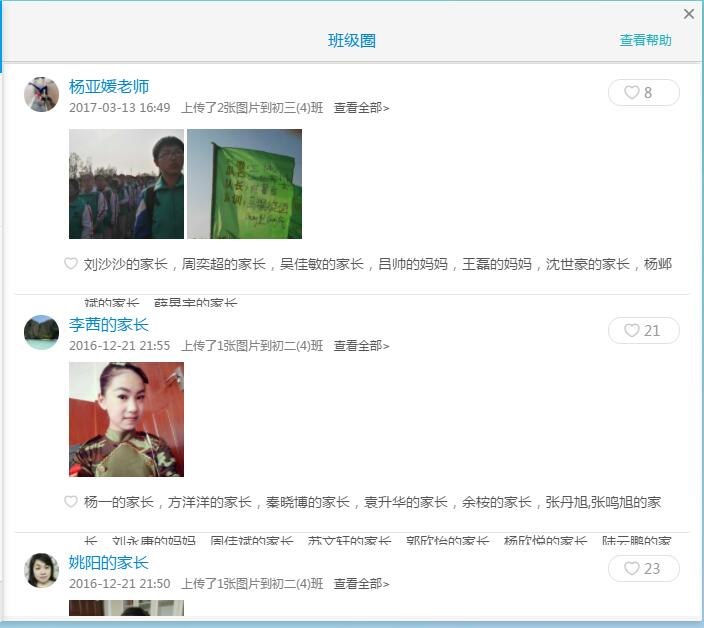Screen dimensions: 704x628
Task: Click 刘沙沙的家长 in the likers list
Action: pos(126,264)
